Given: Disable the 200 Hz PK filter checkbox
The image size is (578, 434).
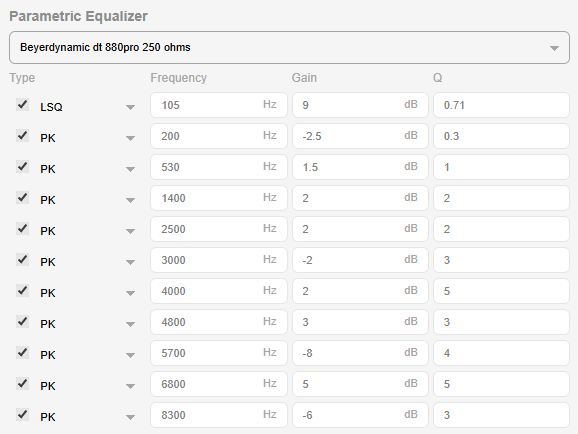Looking at the screenshot, I should 22,136.
